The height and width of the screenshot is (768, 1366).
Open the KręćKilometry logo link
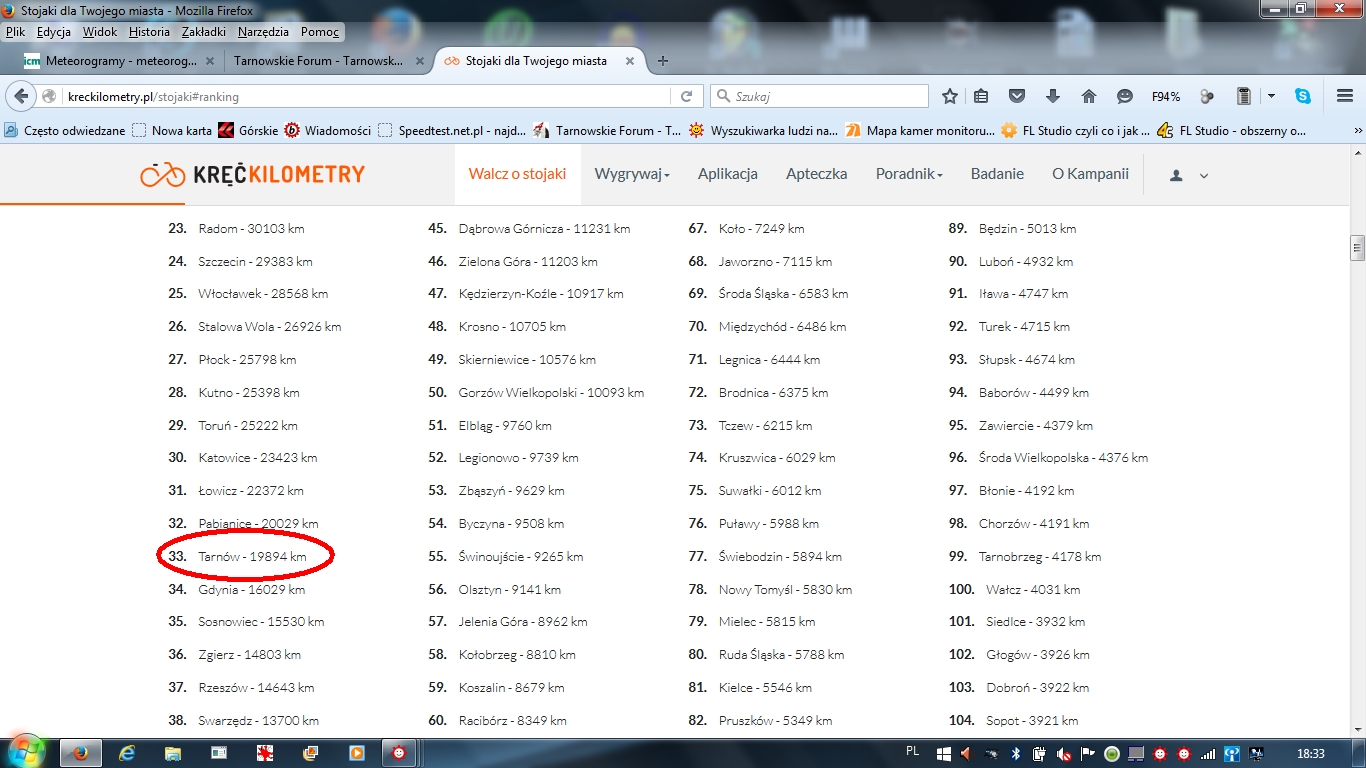tap(252, 175)
